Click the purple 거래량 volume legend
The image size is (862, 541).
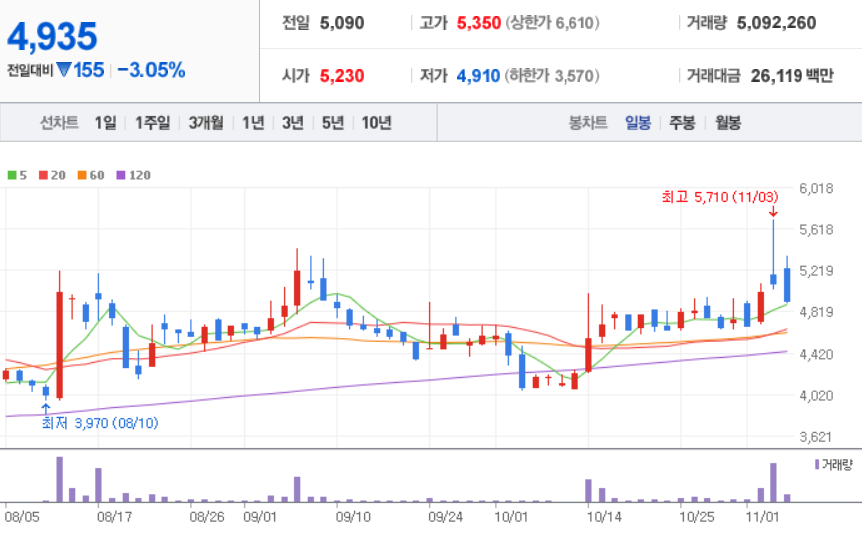click(x=834, y=465)
